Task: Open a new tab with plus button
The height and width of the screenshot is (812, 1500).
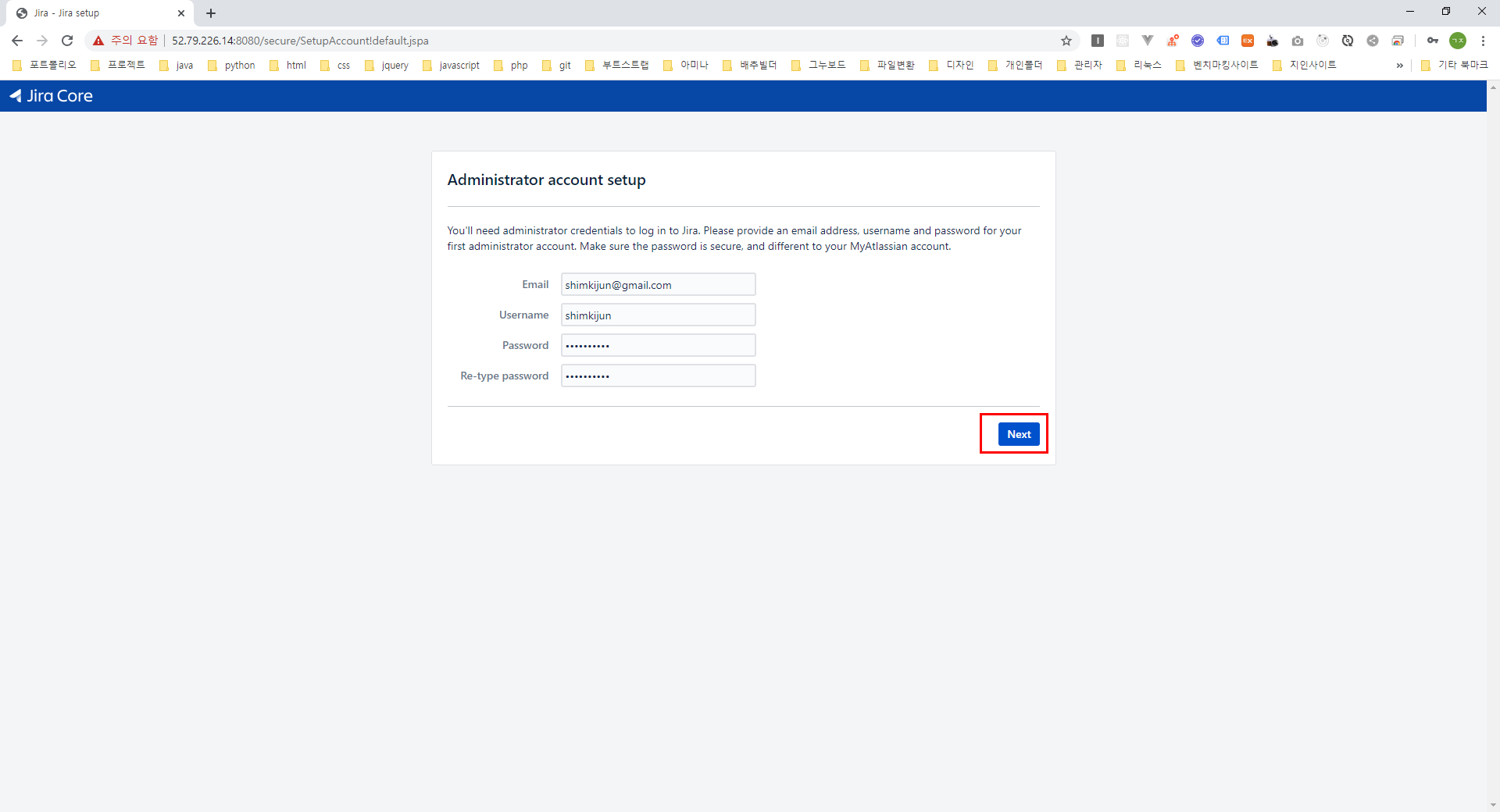Action: 211,13
